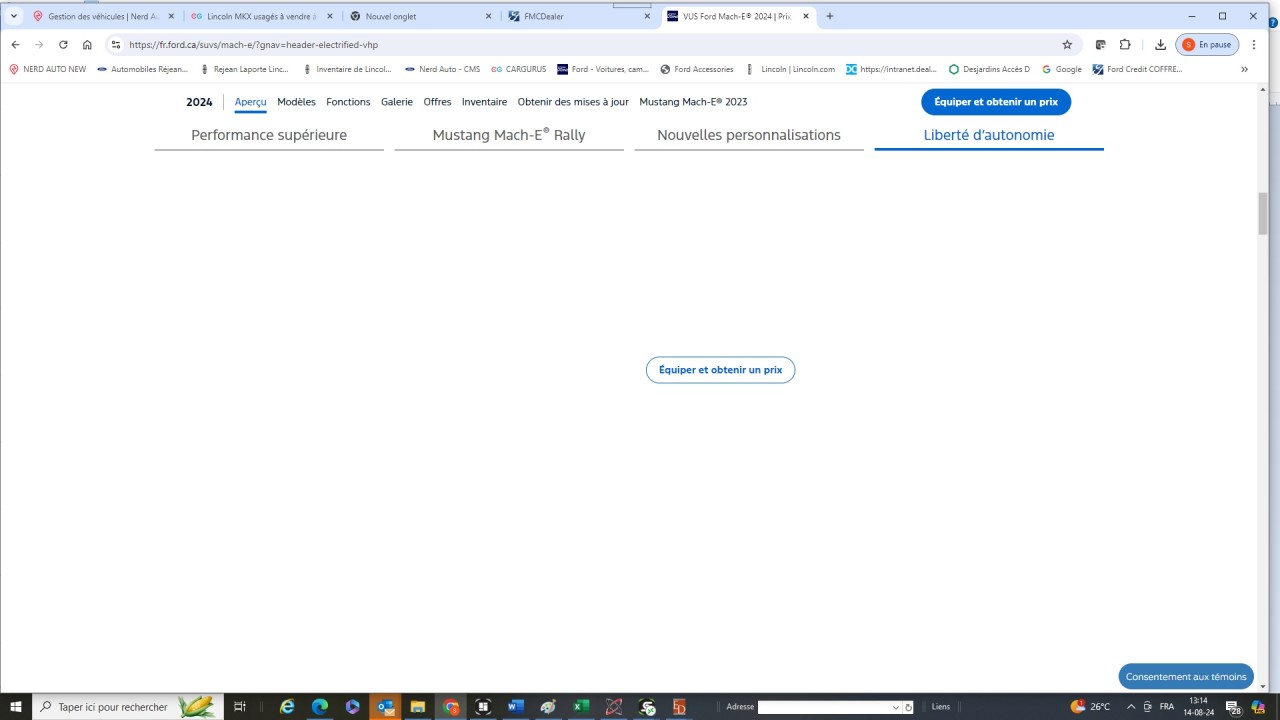
Task: Open 'Rejean Laporte Linc...' bookmark
Action: [x=244, y=70]
